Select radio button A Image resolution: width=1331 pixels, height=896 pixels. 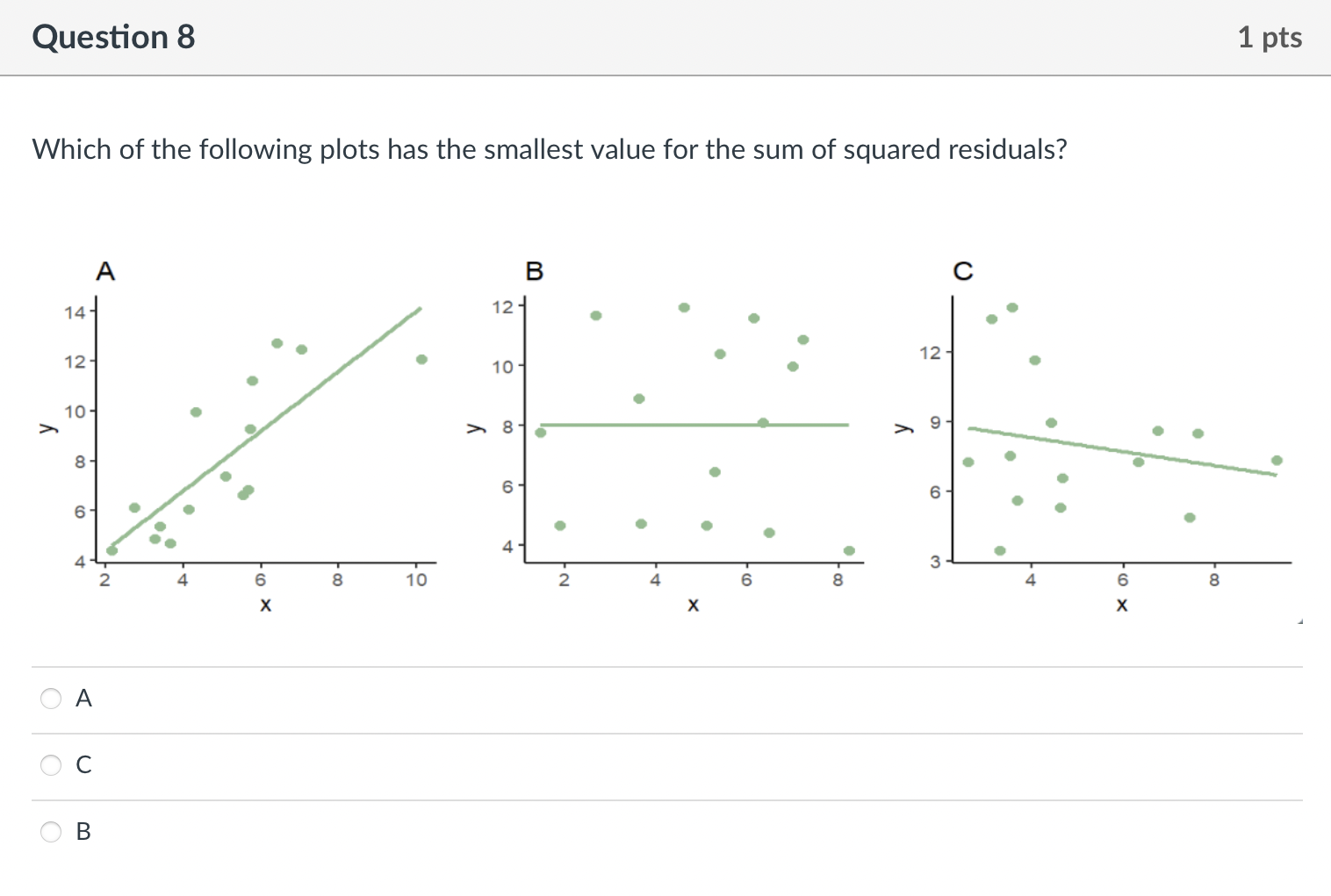[51, 699]
